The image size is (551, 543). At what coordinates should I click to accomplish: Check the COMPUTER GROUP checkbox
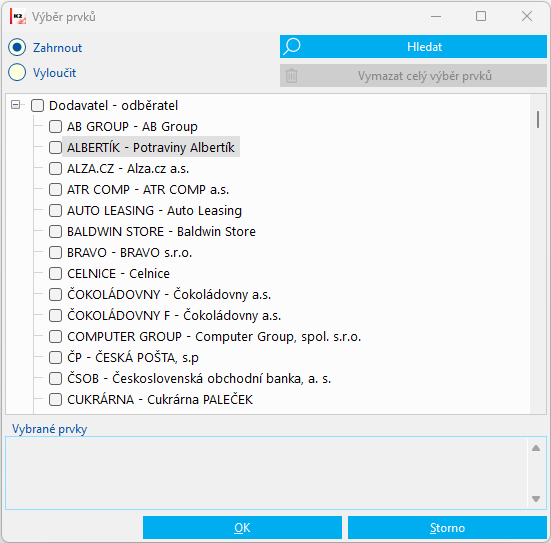pyautogui.click(x=55, y=337)
